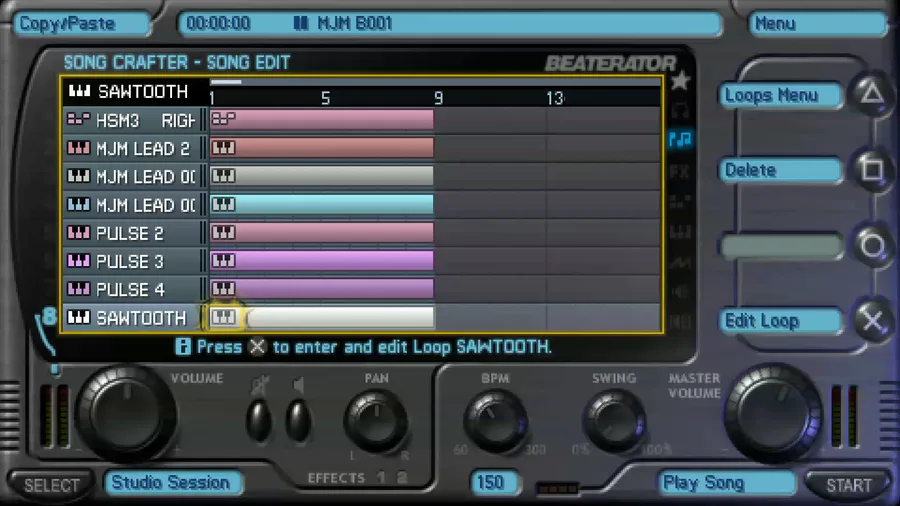Open the Menu button

[x=817, y=24]
